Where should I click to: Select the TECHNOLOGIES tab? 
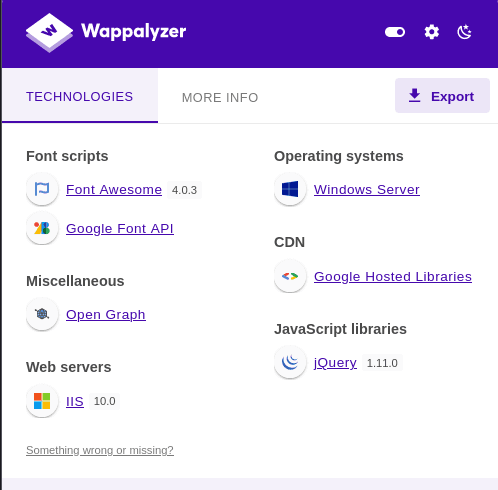pos(80,96)
